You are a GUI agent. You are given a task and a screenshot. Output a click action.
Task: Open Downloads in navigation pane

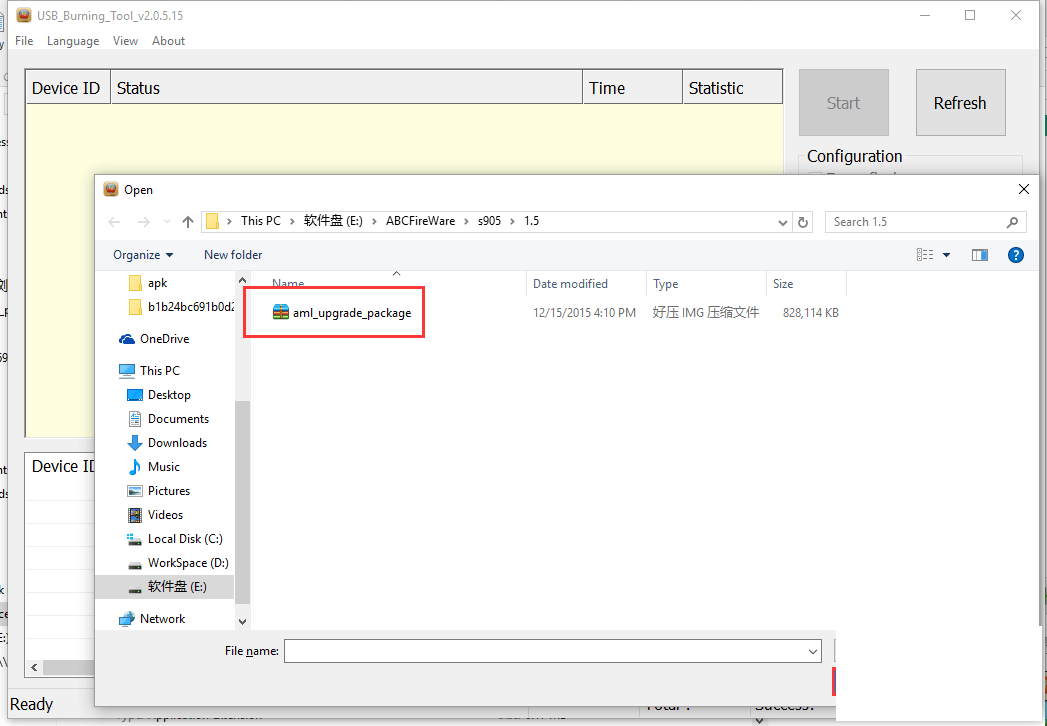click(x=178, y=443)
